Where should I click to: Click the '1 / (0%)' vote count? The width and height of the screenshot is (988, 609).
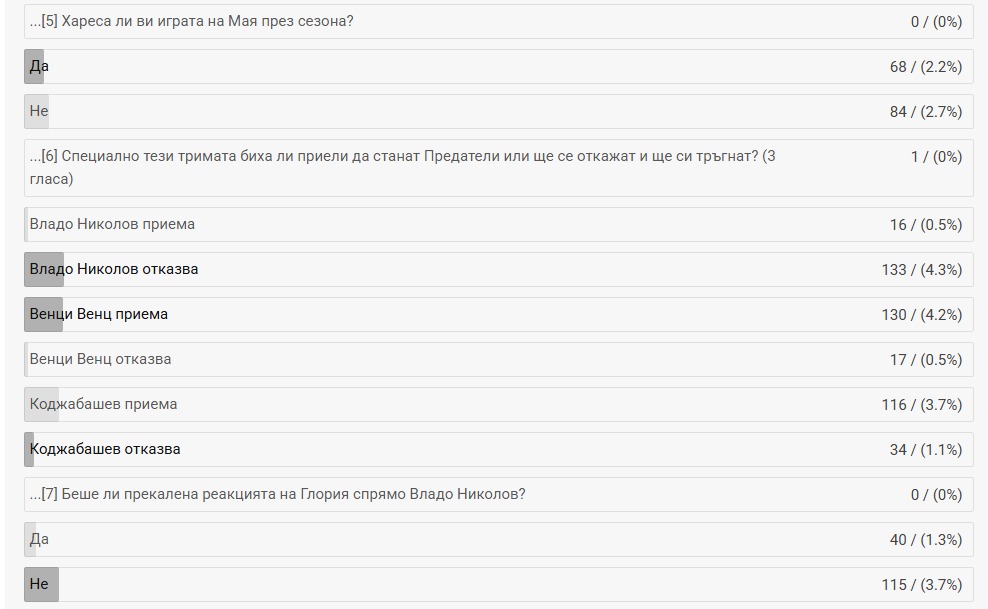tap(936, 156)
